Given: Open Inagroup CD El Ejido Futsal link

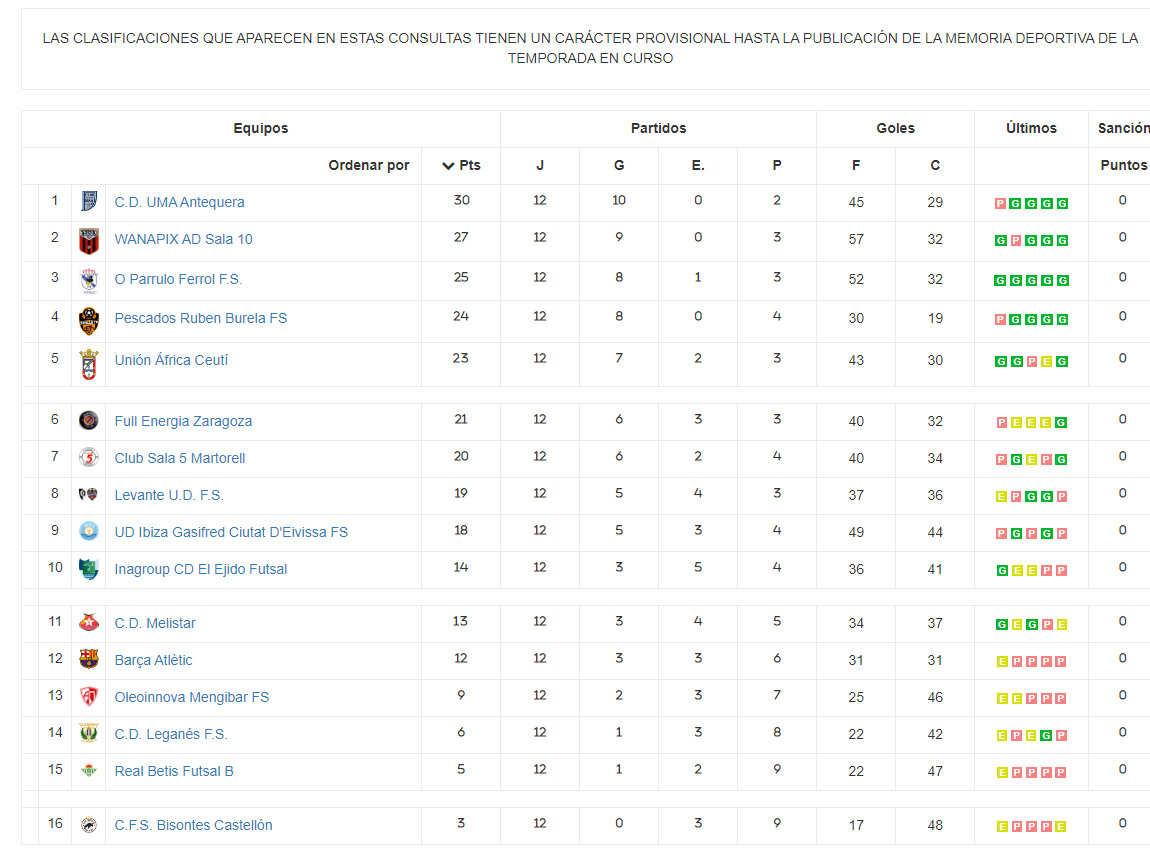Looking at the screenshot, I should [x=201, y=569].
